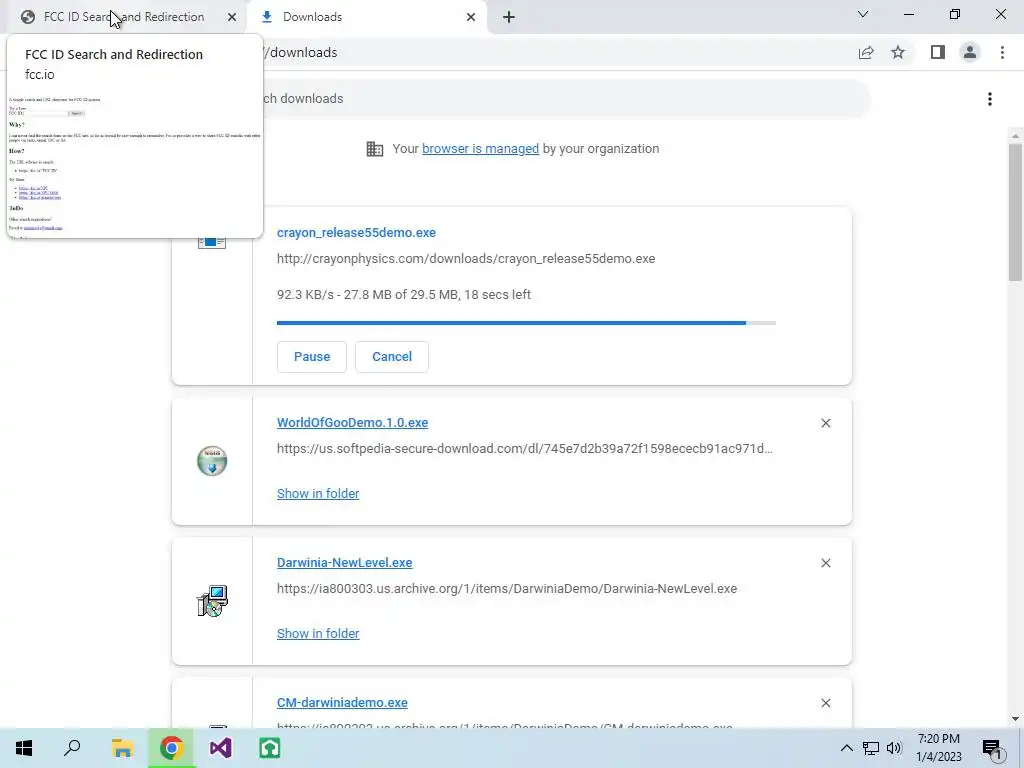Open the network status tray icon
The width and height of the screenshot is (1024, 768).
(871, 748)
